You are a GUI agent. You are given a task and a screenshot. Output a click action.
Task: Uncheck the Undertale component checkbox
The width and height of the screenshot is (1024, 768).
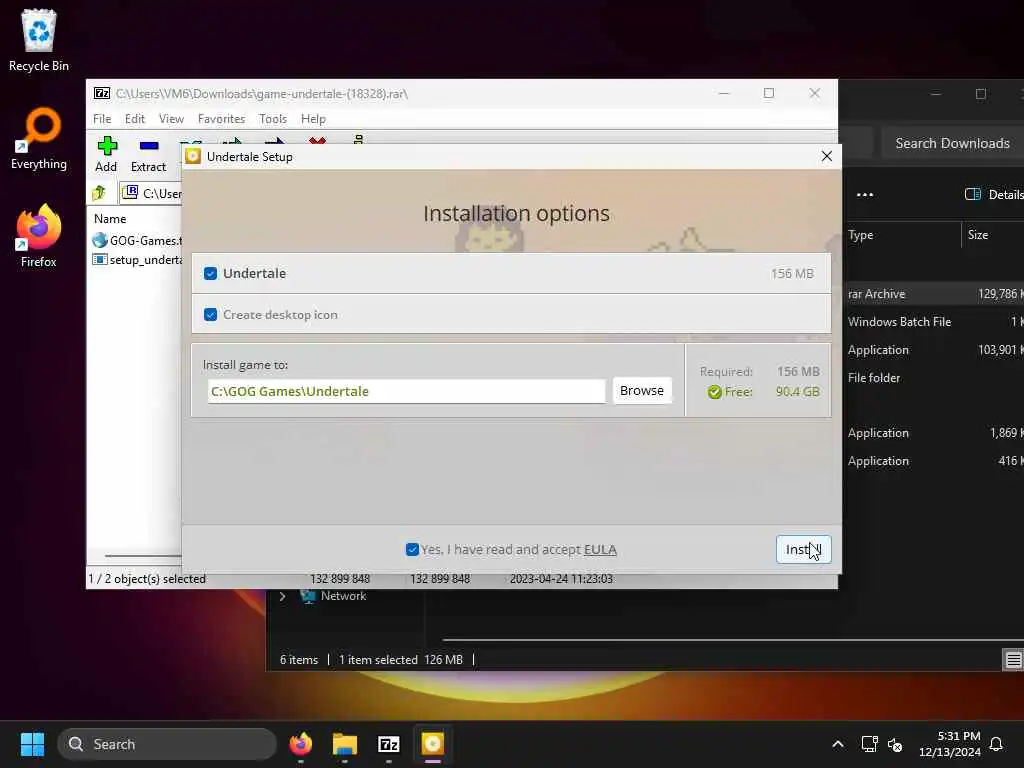(x=210, y=274)
